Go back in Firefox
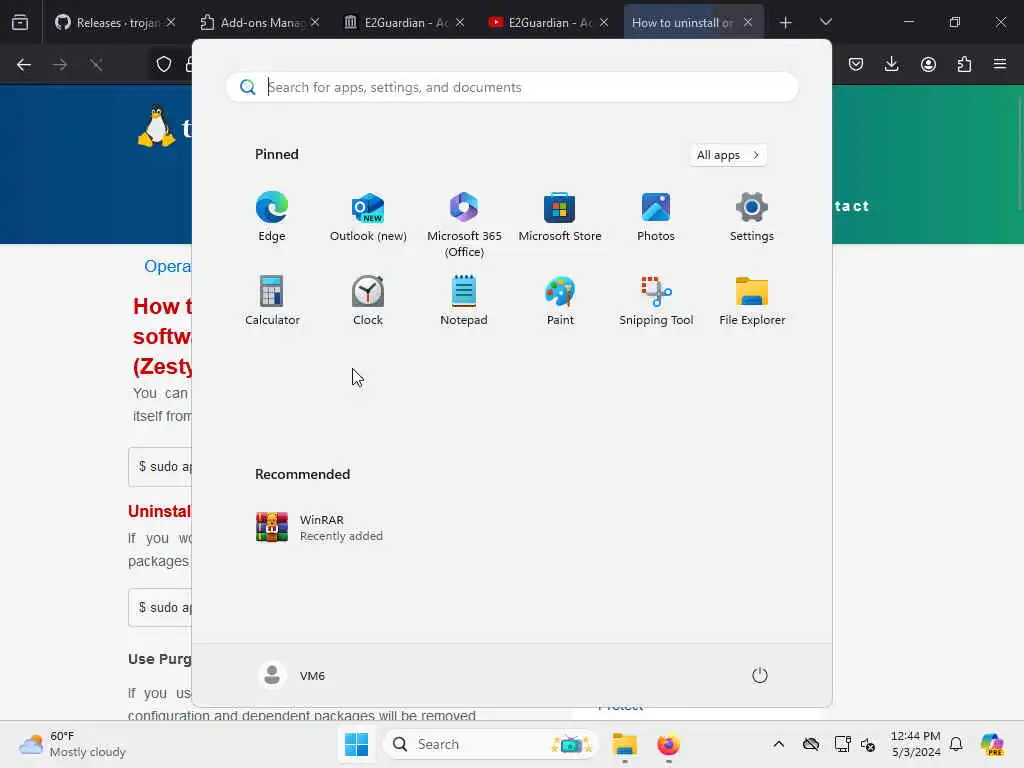1024x768 pixels. (x=24, y=65)
